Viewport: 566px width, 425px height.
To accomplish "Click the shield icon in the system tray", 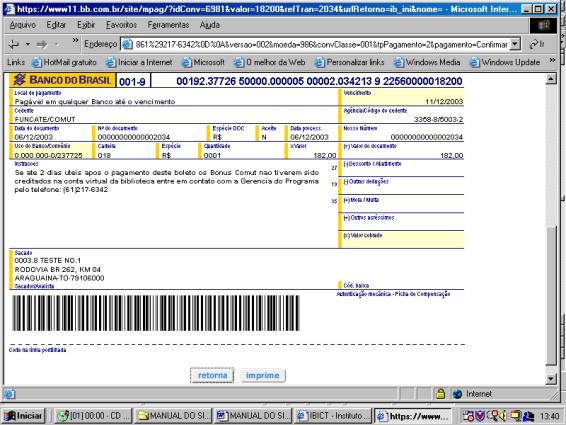I will tap(480, 416).
